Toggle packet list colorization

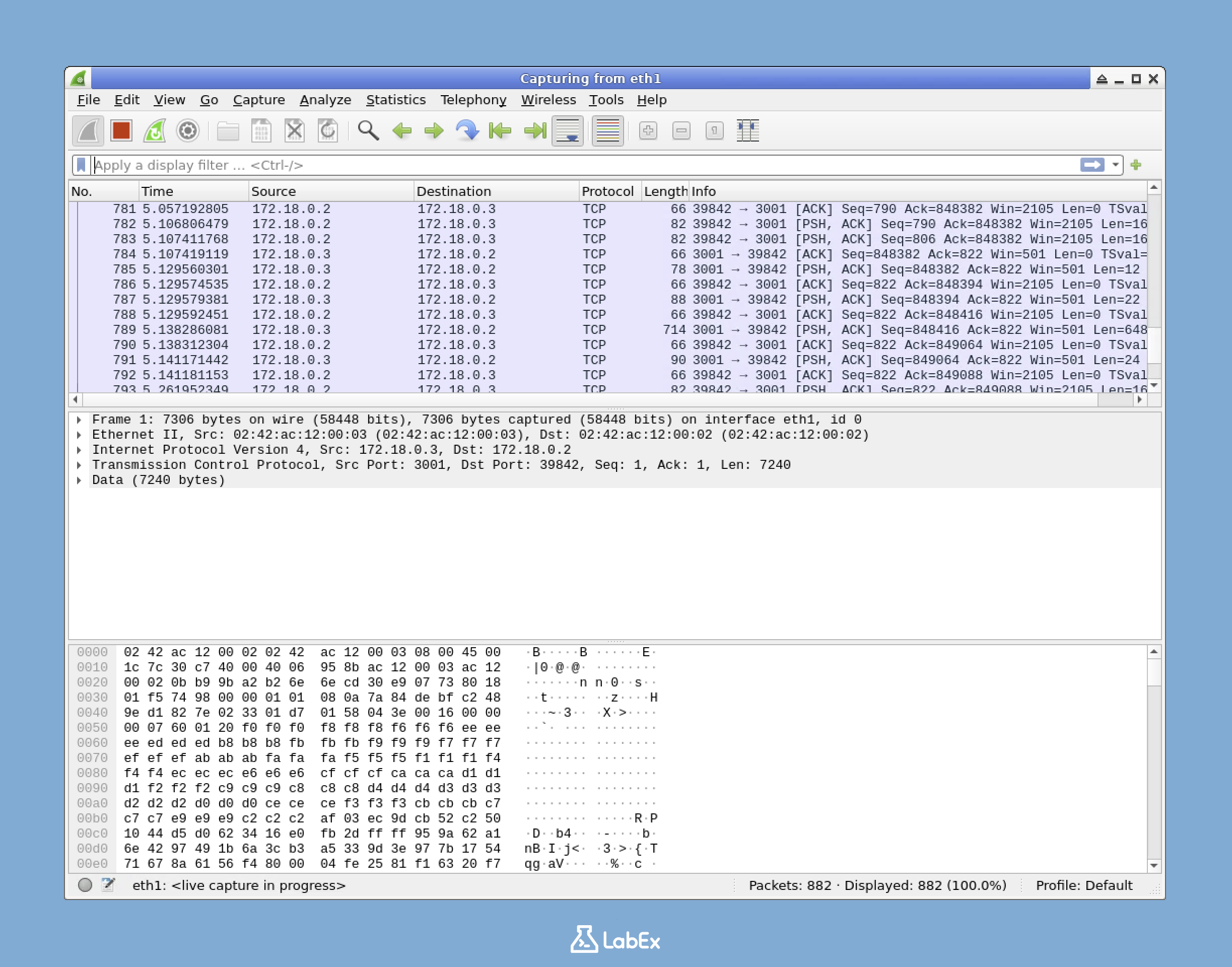coord(607,130)
